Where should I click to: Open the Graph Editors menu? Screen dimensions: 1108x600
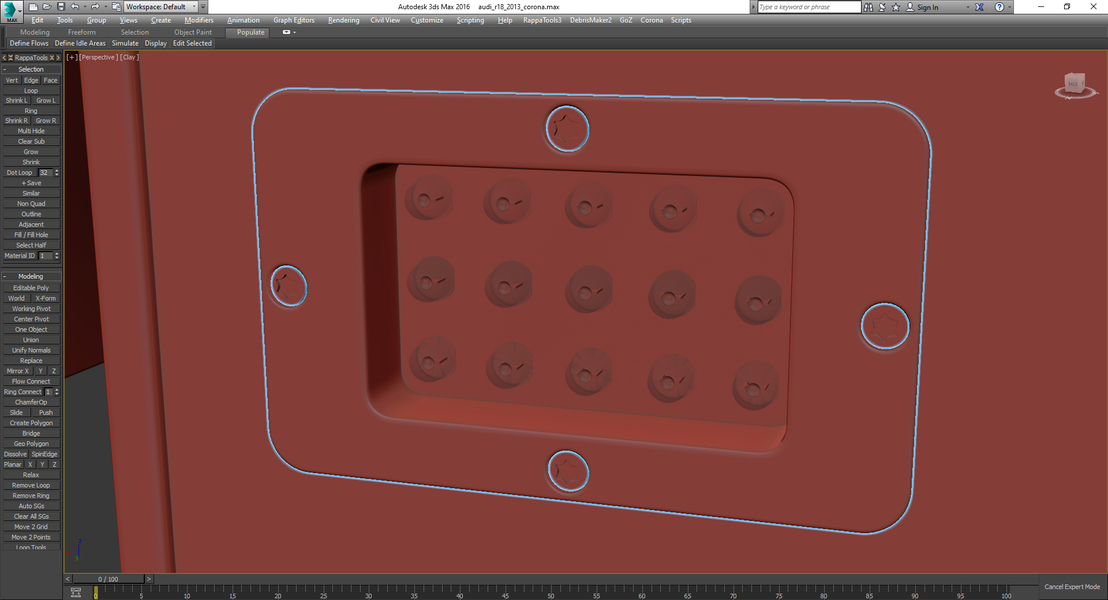tap(294, 20)
